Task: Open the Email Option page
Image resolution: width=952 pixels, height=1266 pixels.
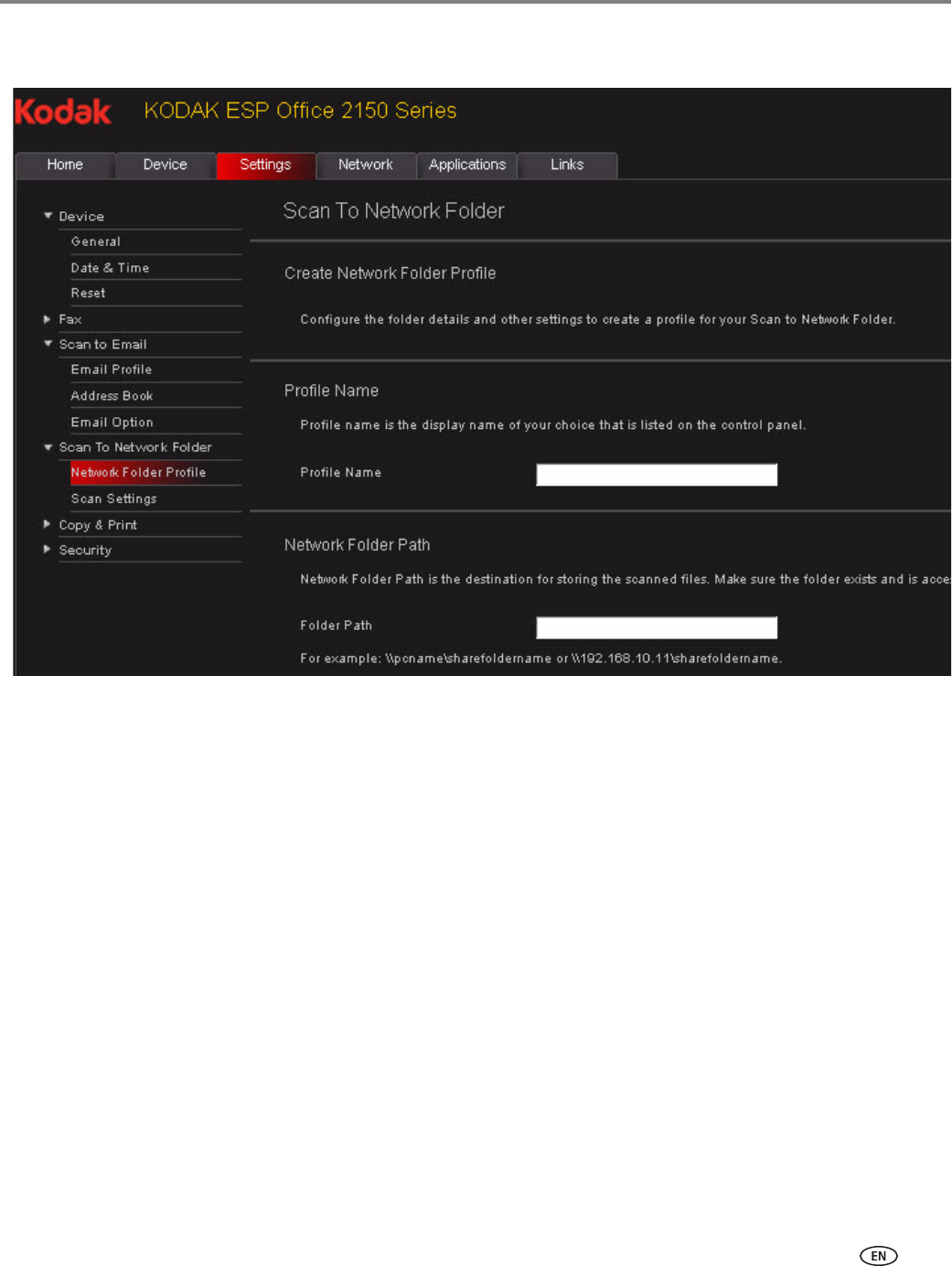Action: coord(112,422)
